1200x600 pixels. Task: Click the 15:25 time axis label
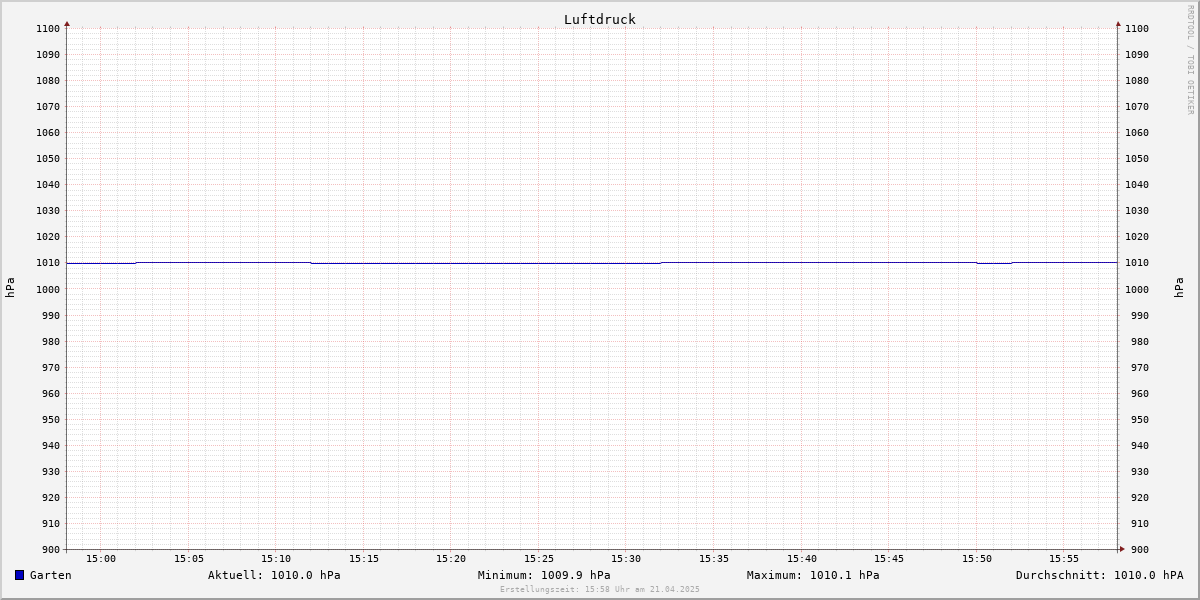pos(539,559)
